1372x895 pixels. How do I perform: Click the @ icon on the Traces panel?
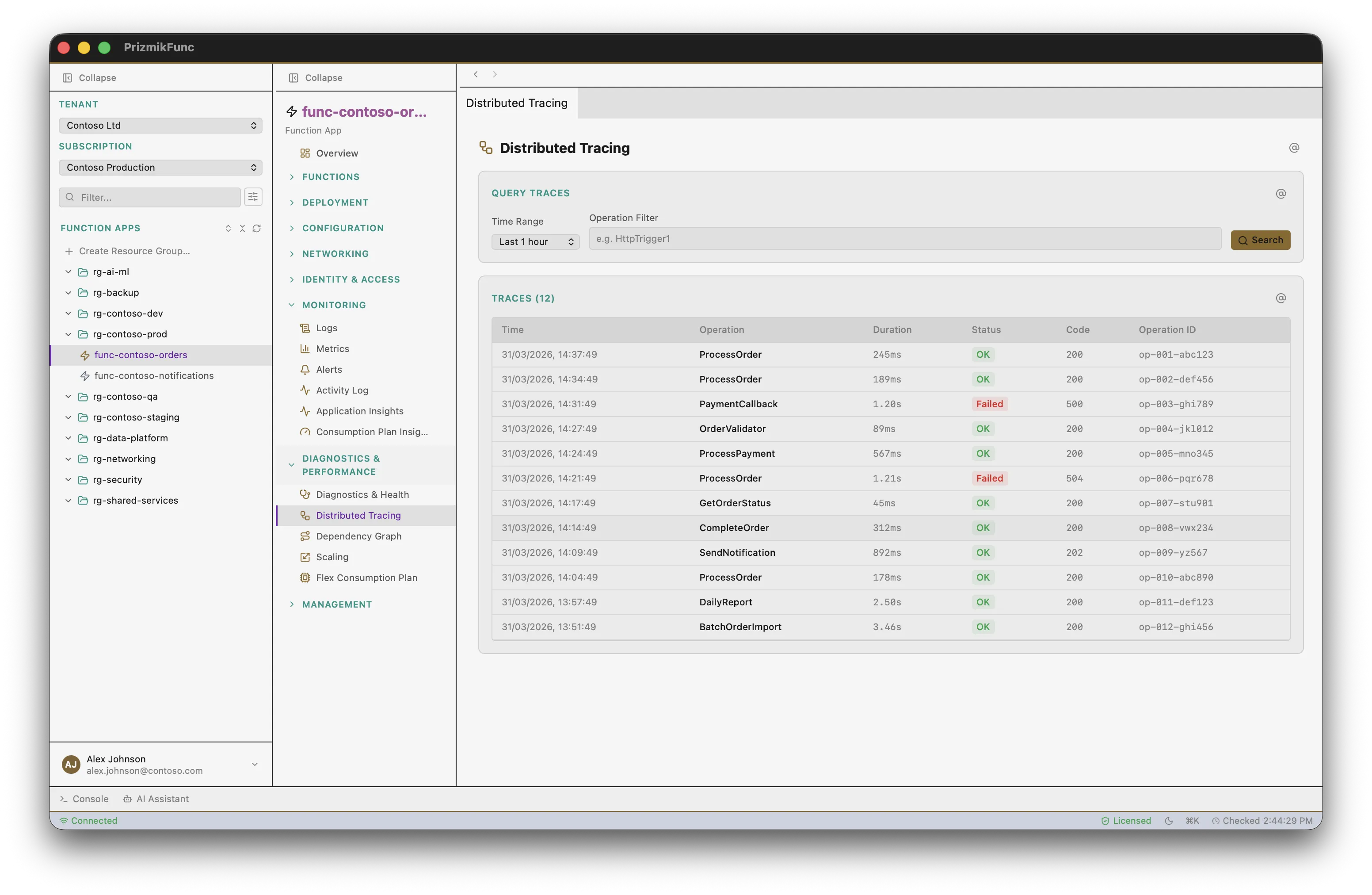coord(1281,298)
